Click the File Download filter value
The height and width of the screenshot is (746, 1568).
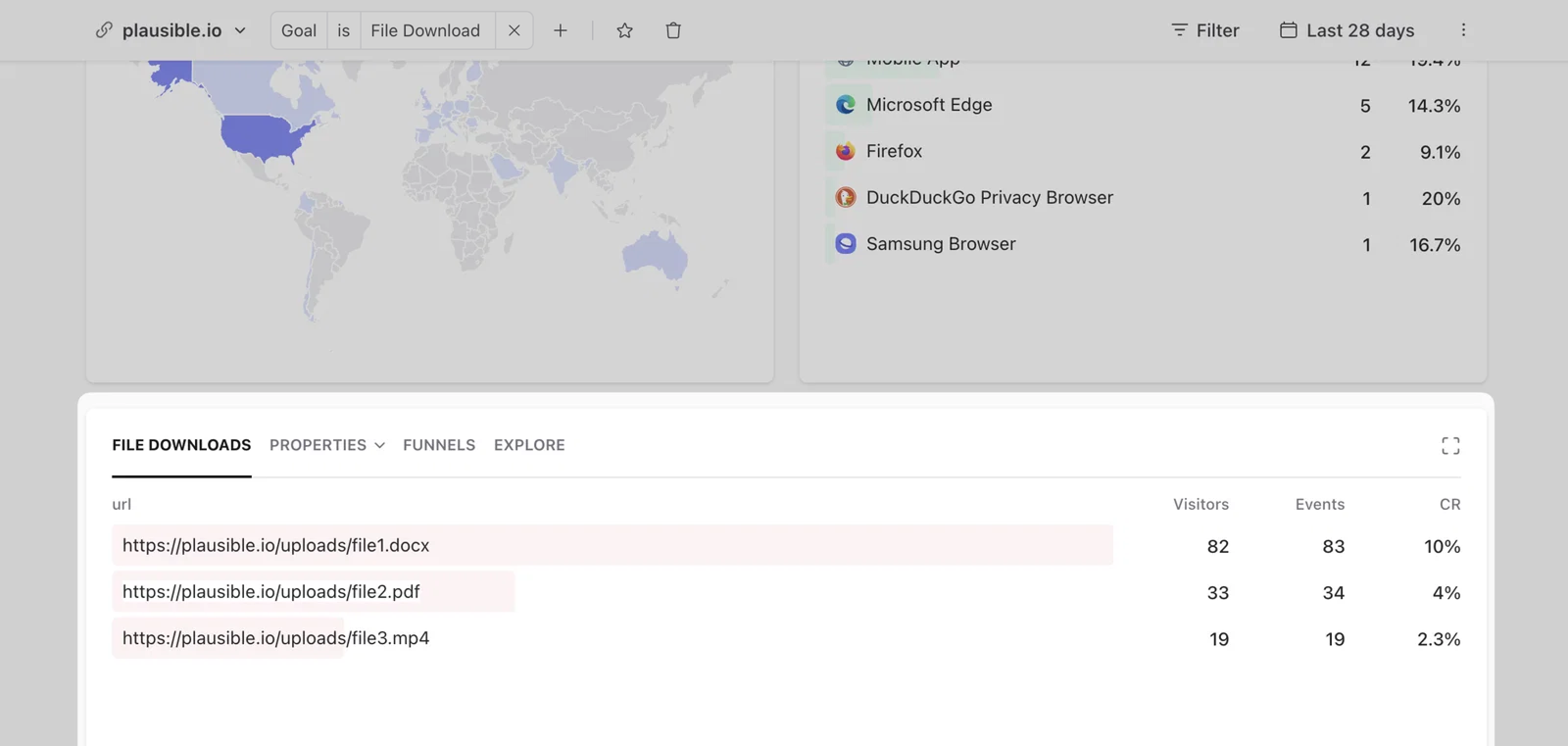point(425,30)
